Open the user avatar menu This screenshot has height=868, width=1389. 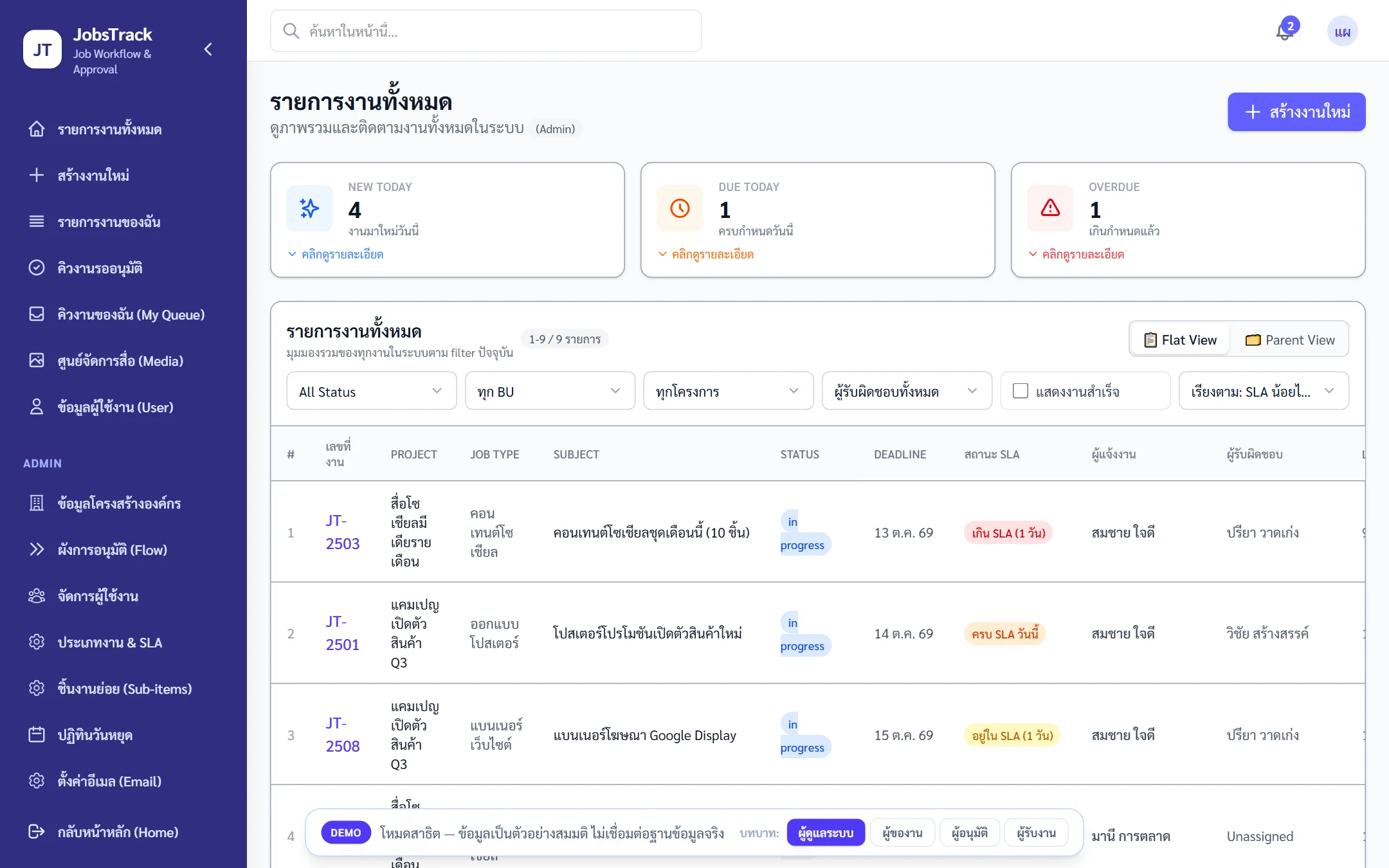click(1342, 31)
